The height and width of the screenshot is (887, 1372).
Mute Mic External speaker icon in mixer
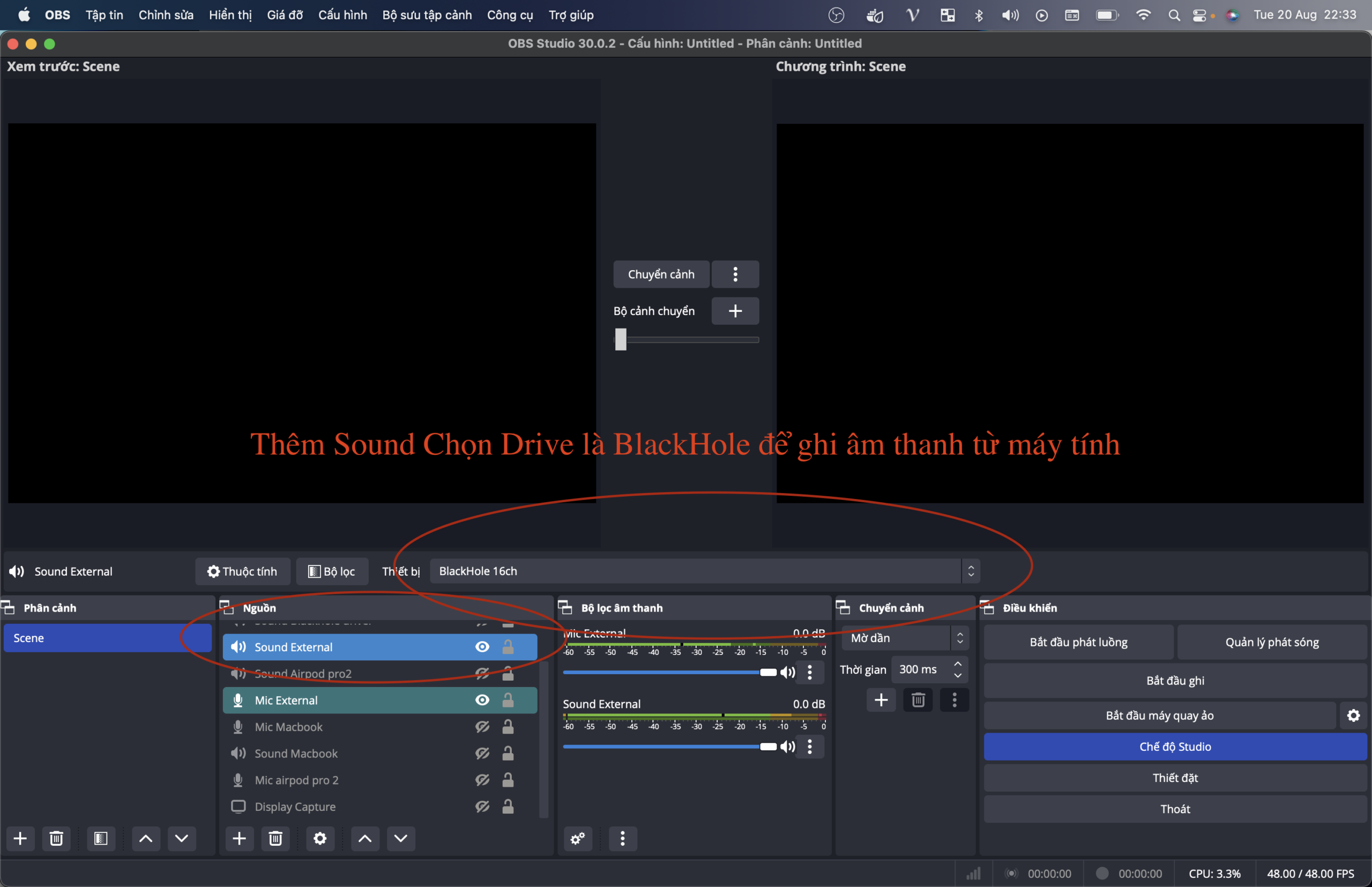coord(787,672)
